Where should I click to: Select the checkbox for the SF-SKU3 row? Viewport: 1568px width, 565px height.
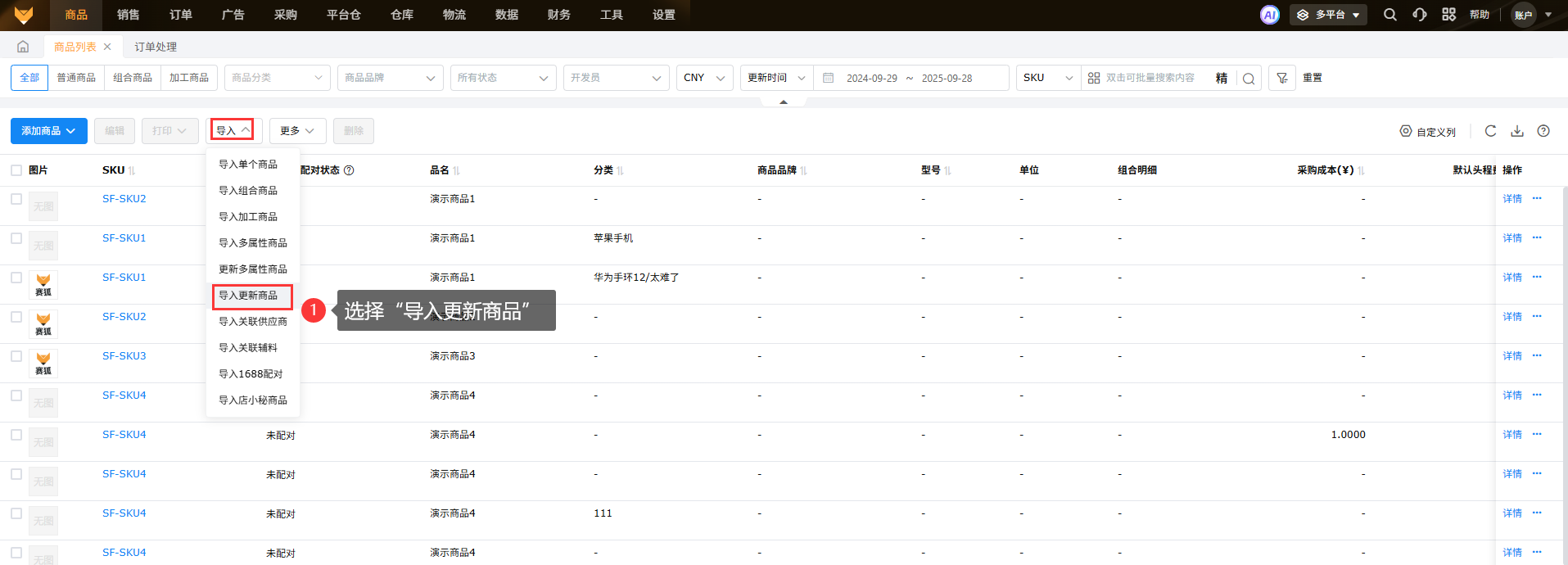tap(16, 356)
